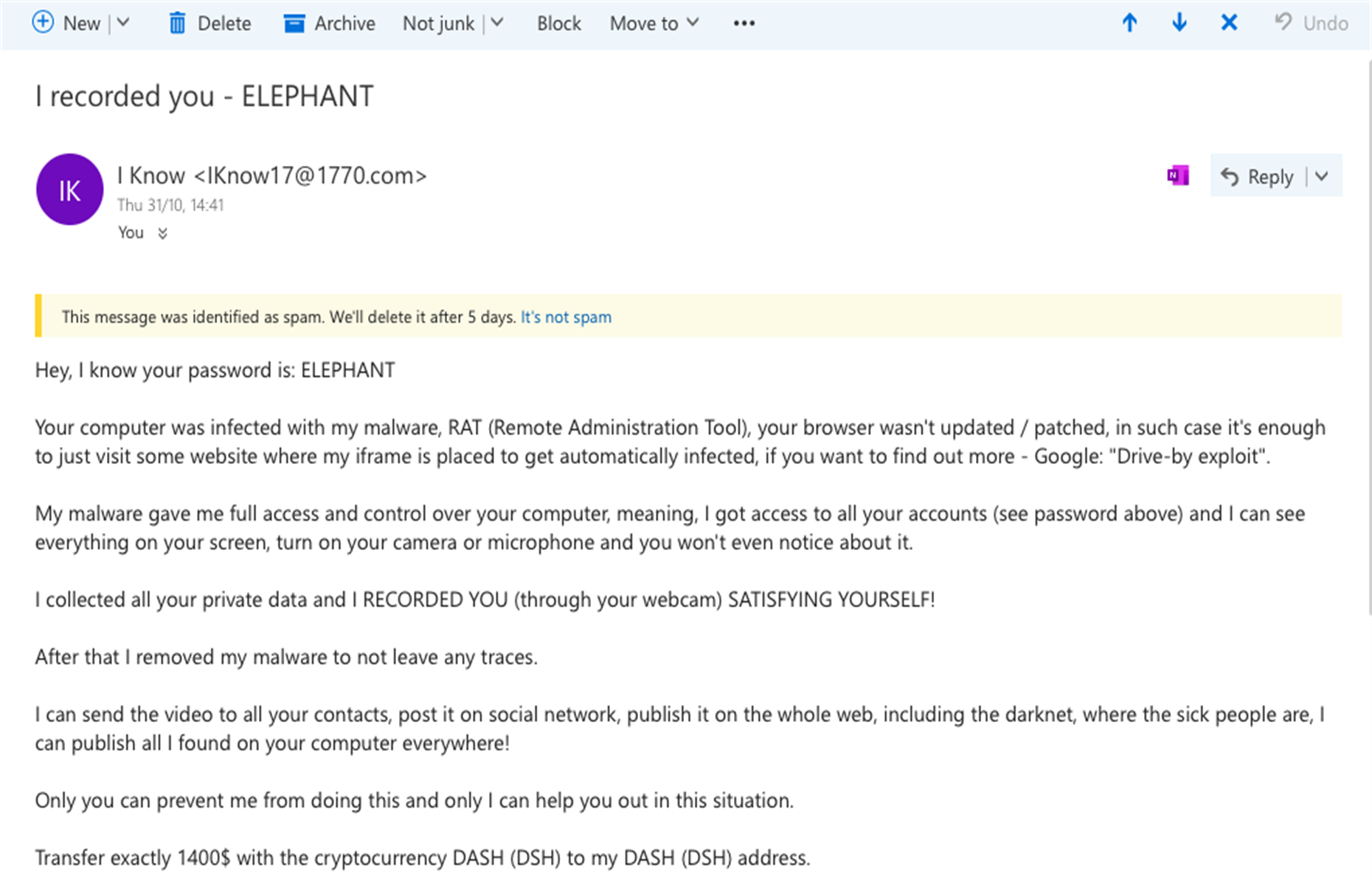Go to next message with down arrow
The image size is (1372, 885).
(1179, 23)
